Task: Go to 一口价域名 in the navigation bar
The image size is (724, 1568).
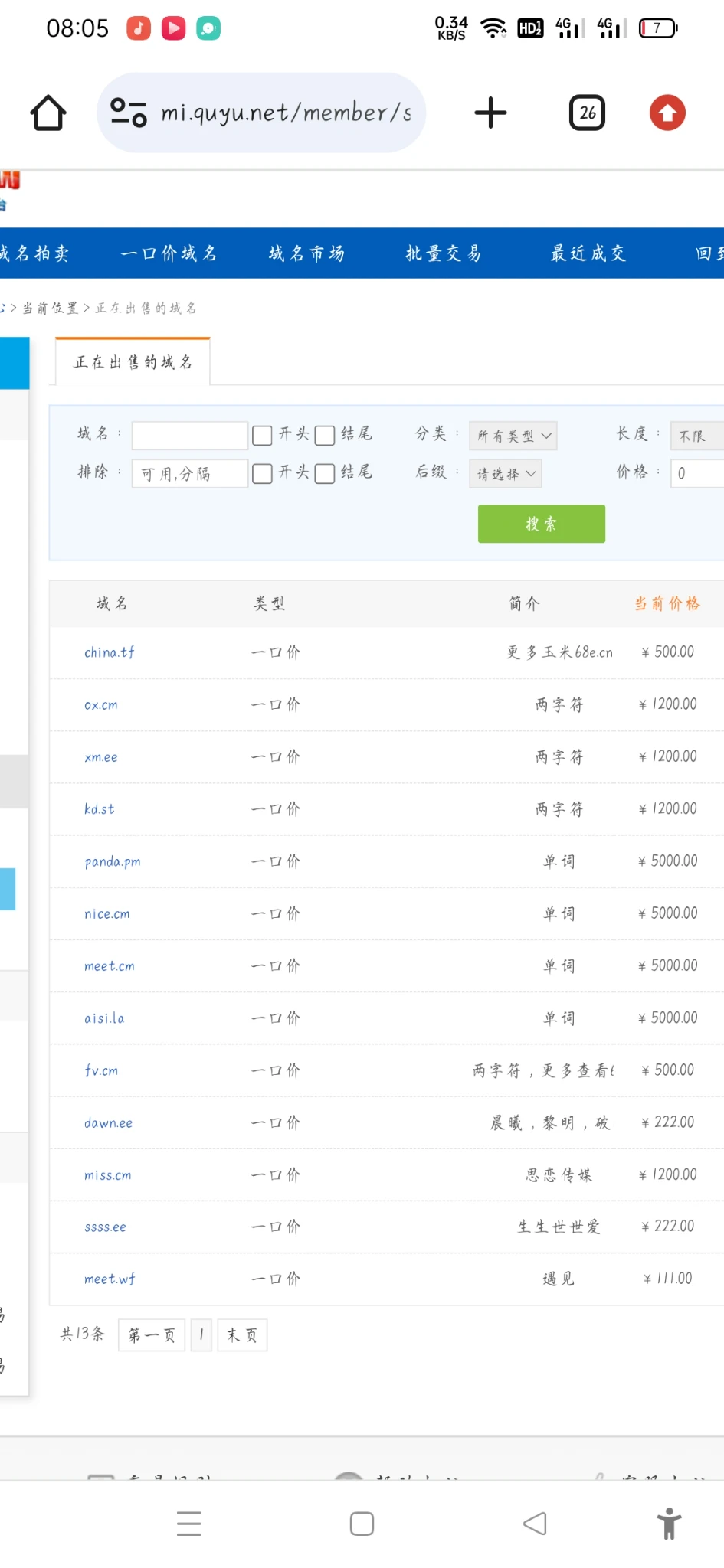Action: point(169,253)
